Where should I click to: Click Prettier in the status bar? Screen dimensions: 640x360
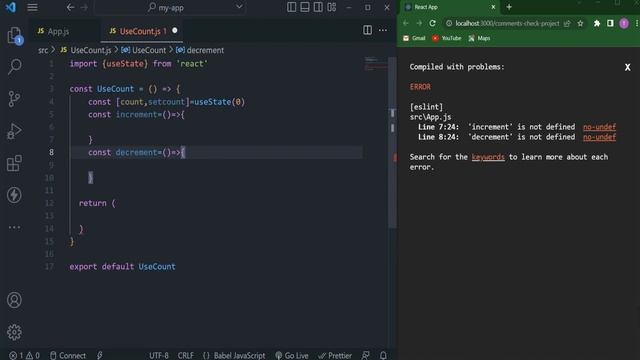pos(335,356)
